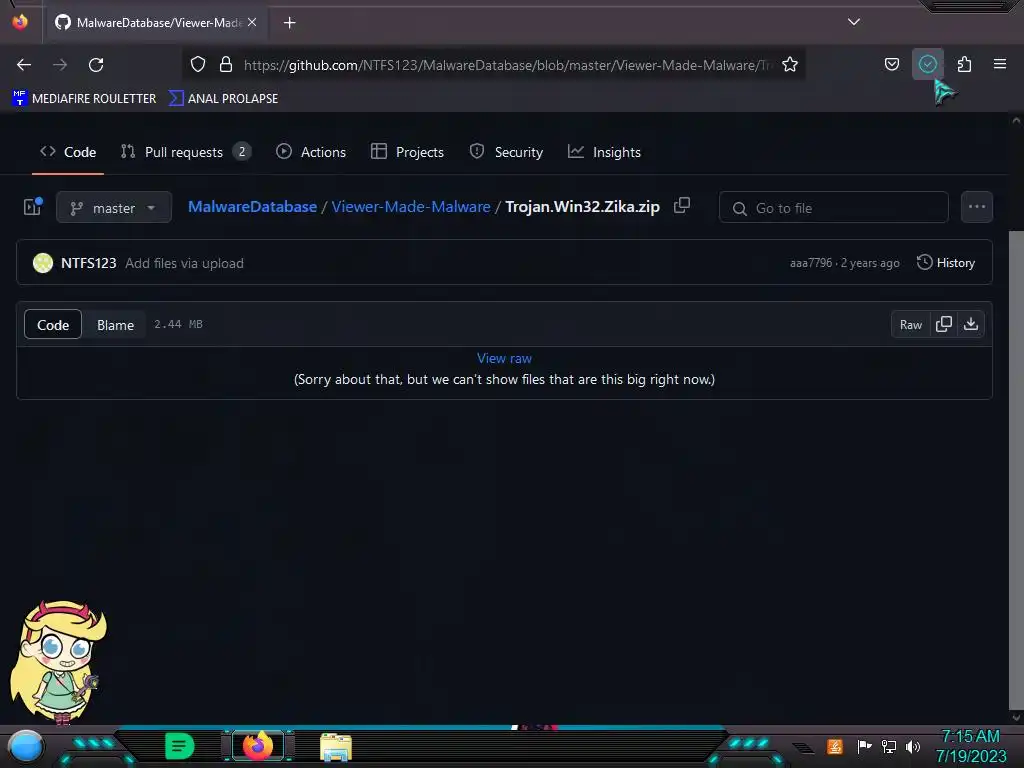
Task: Open the Firefox extensions puzzle icon
Action: click(x=964, y=64)
